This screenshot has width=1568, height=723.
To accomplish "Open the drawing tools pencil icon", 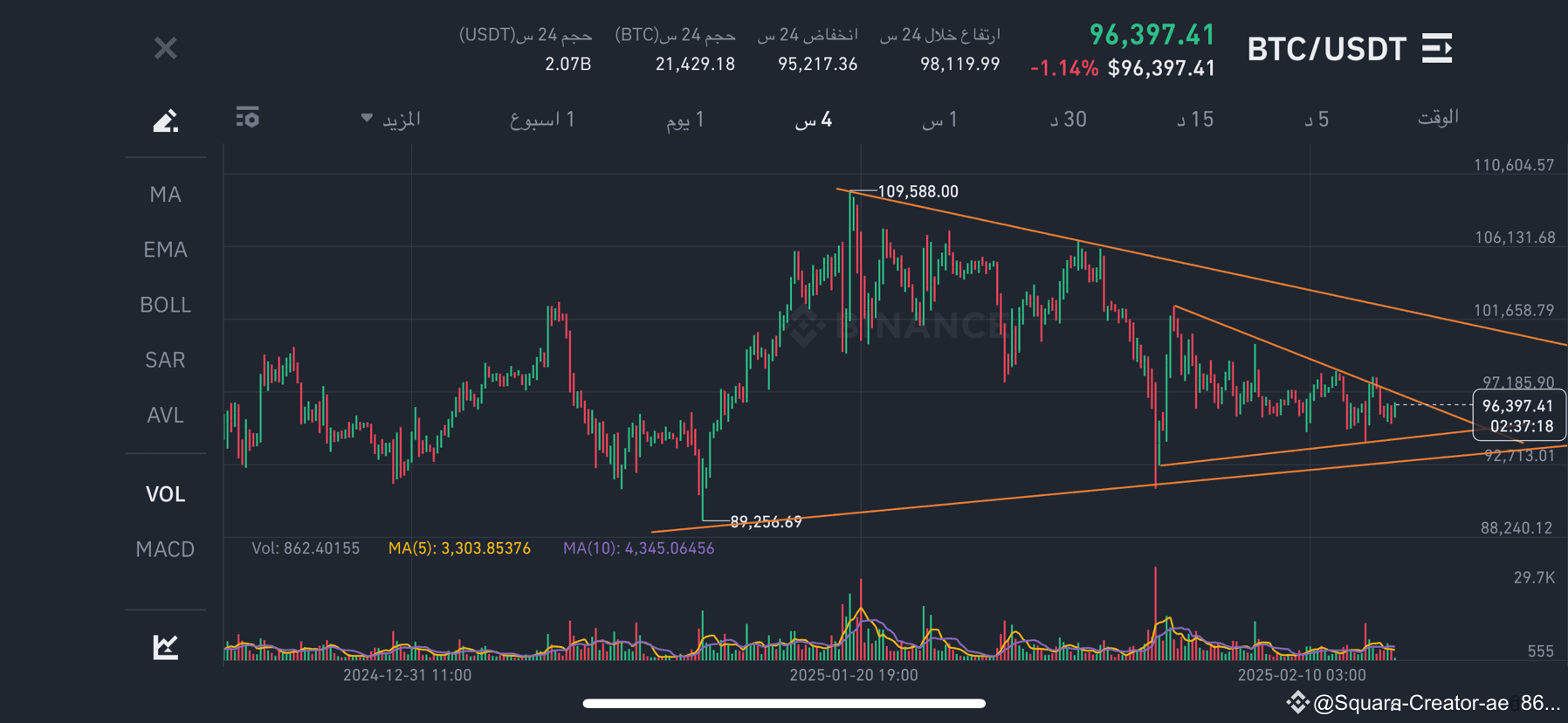I will [166, 120].
